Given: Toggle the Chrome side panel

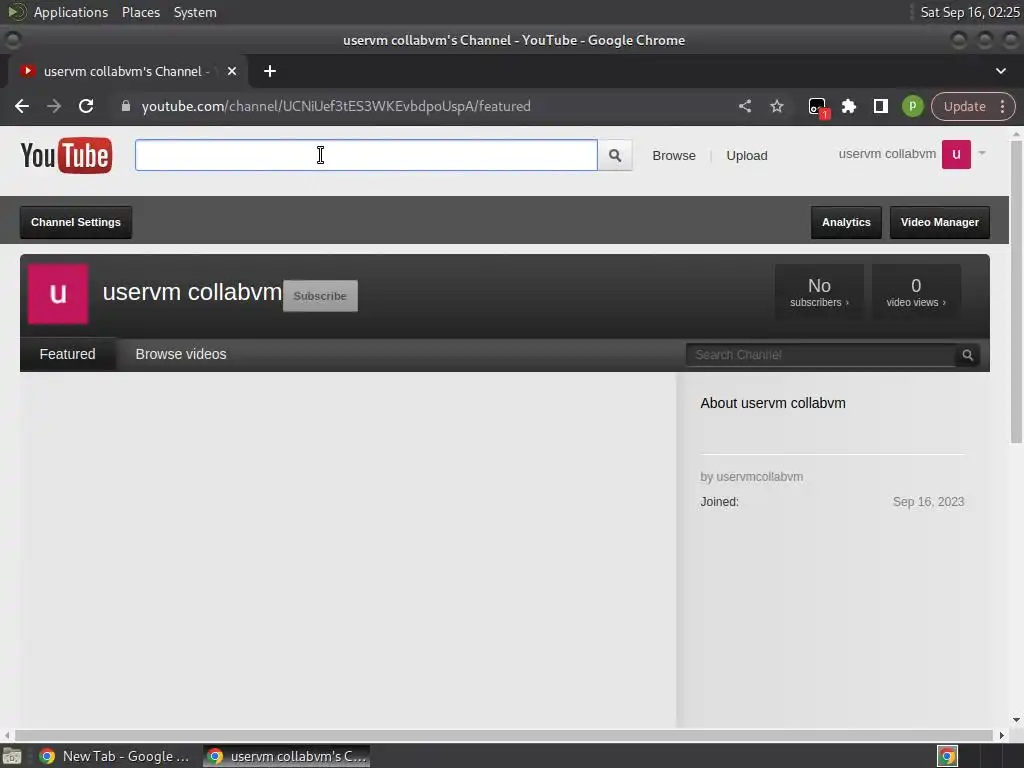Looking at the screenshot, I should 880,106.
